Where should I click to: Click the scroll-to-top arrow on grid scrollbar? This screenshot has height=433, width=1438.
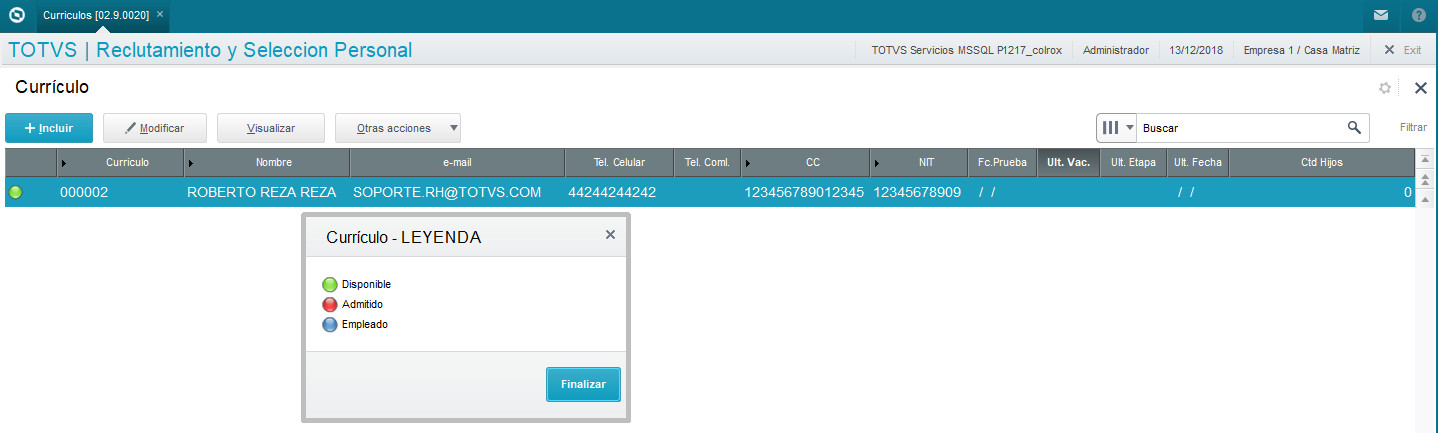[x=1426, y=161]
